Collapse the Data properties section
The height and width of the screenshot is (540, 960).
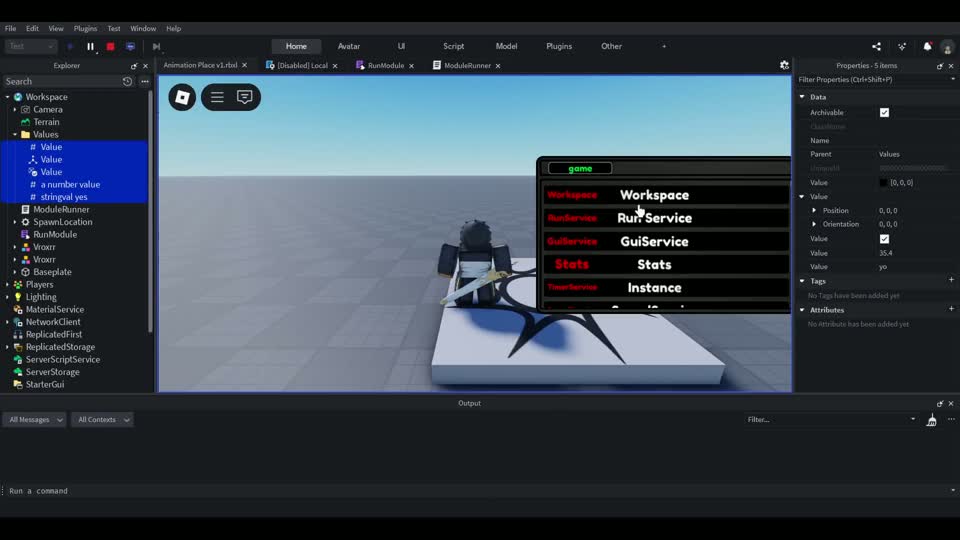[x=802, y=97]
